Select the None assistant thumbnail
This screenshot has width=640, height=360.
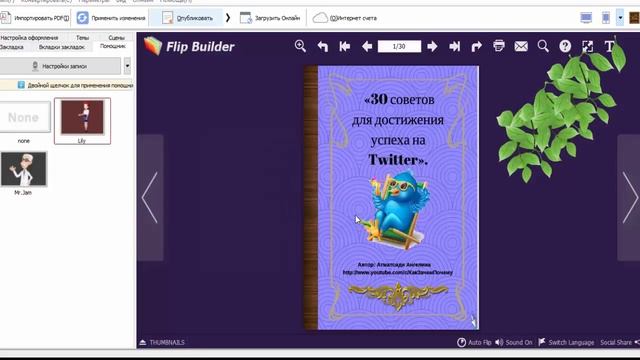[x=24, y=118]
